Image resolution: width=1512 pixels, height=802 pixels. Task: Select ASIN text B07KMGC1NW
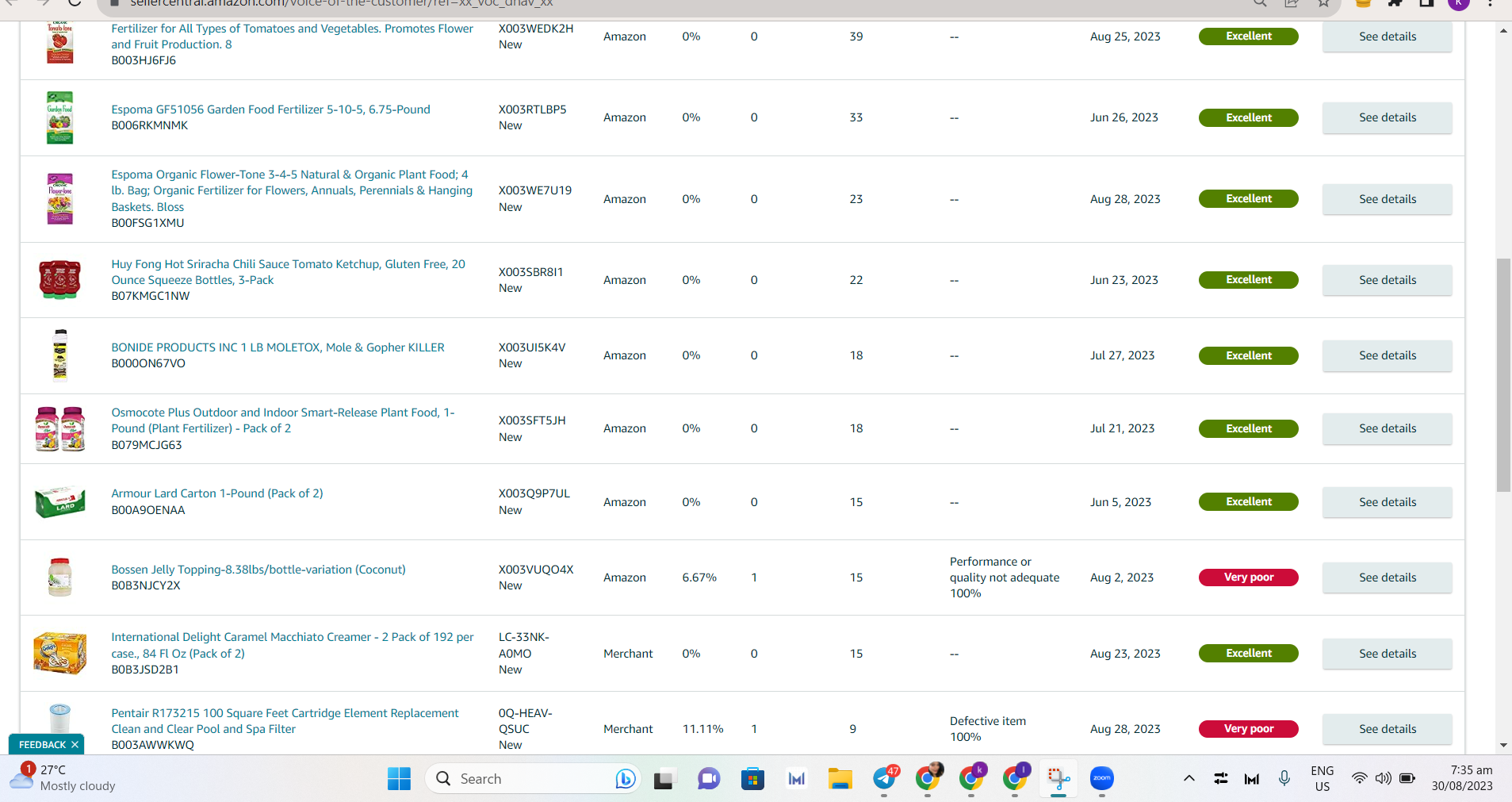point(151,296)
